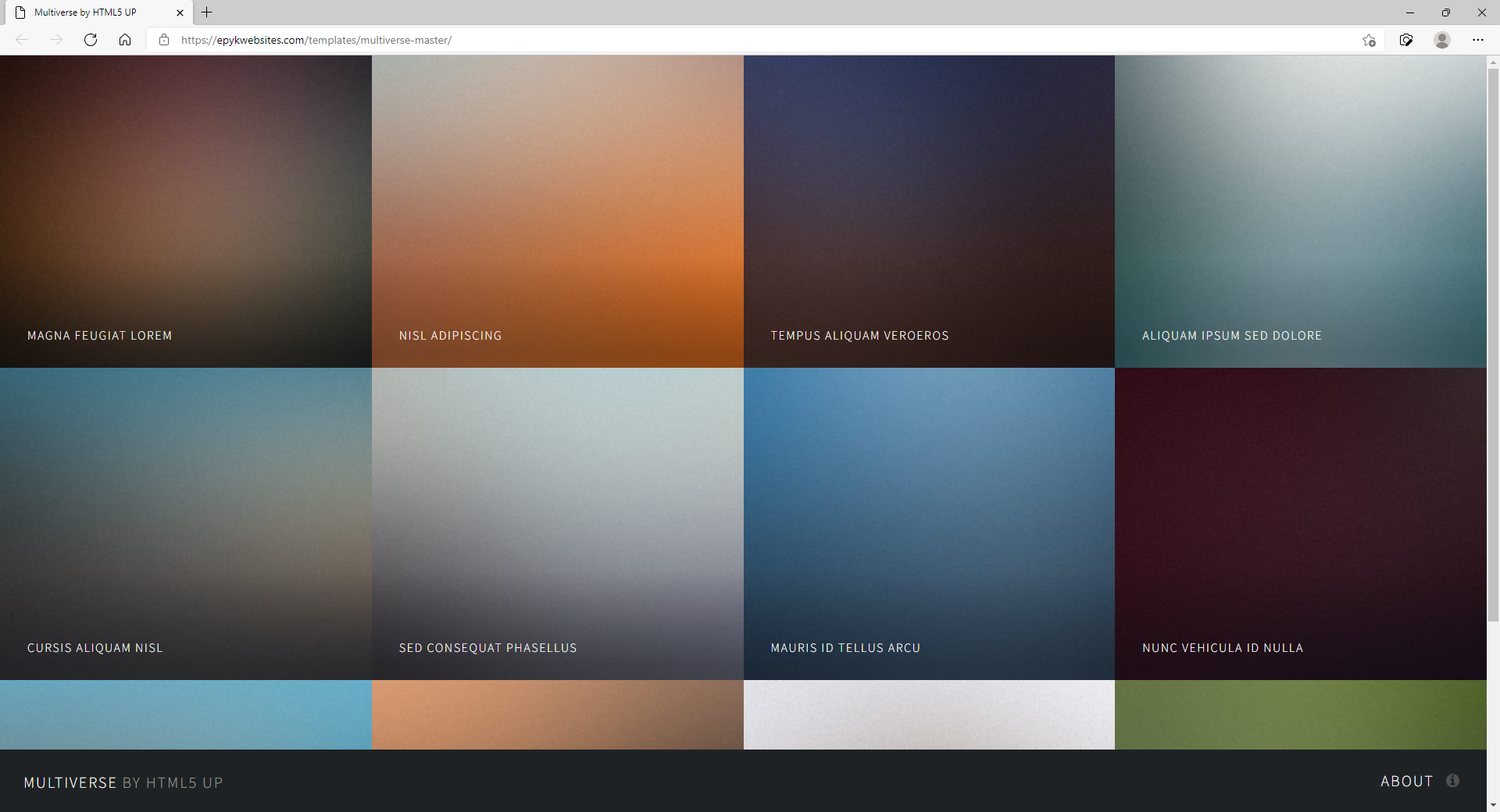Click the site security lock icon

[164, 40]
